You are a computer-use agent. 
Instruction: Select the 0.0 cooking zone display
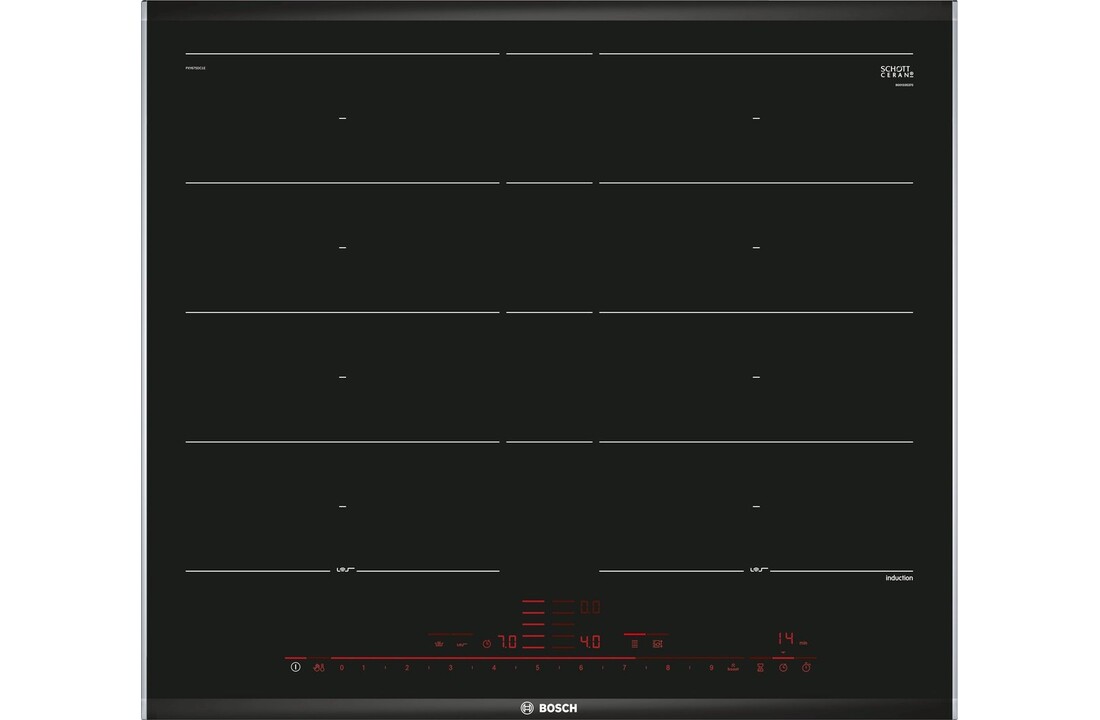tap(589, 606)
